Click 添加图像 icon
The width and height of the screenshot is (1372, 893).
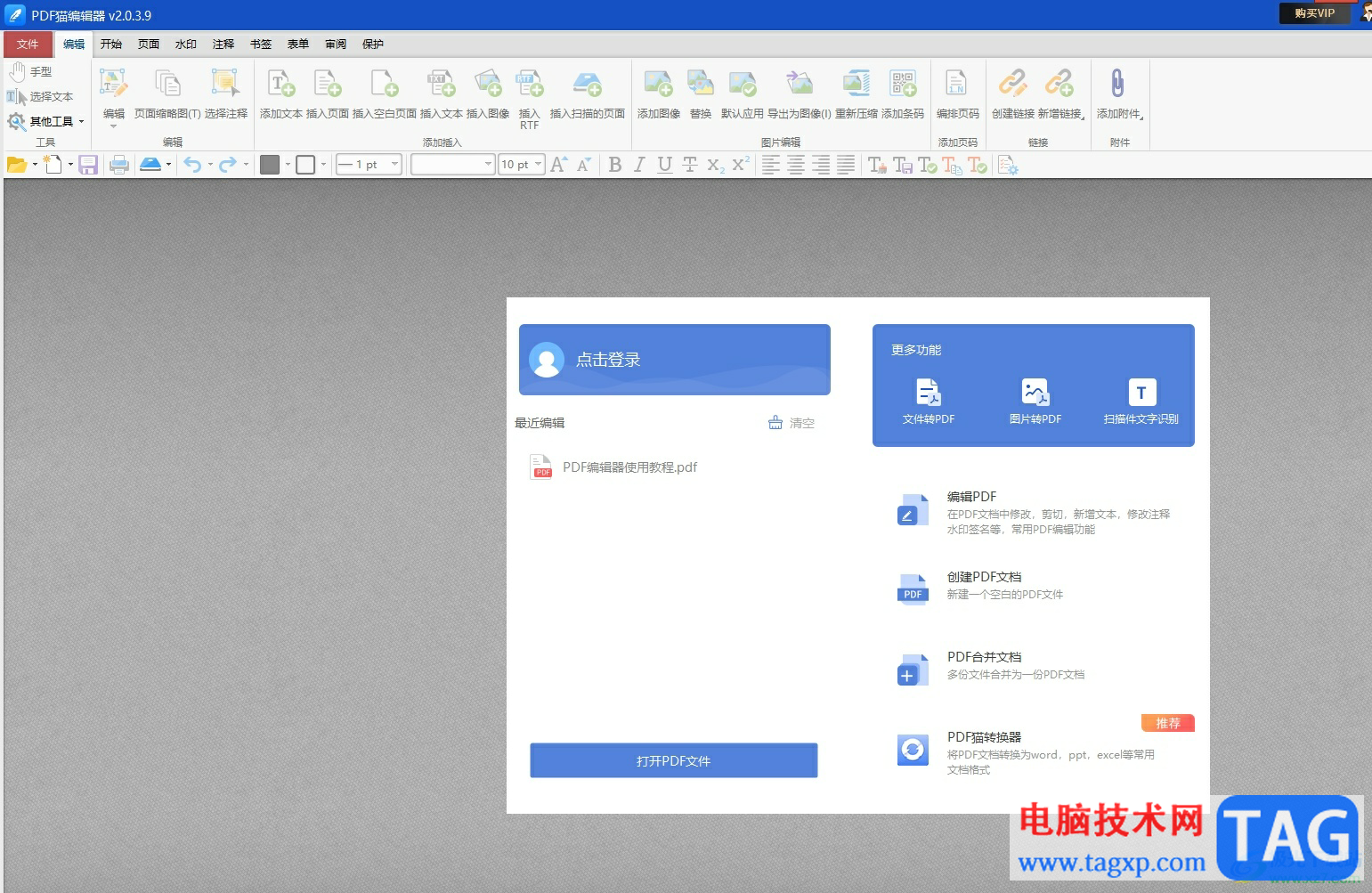658,85
